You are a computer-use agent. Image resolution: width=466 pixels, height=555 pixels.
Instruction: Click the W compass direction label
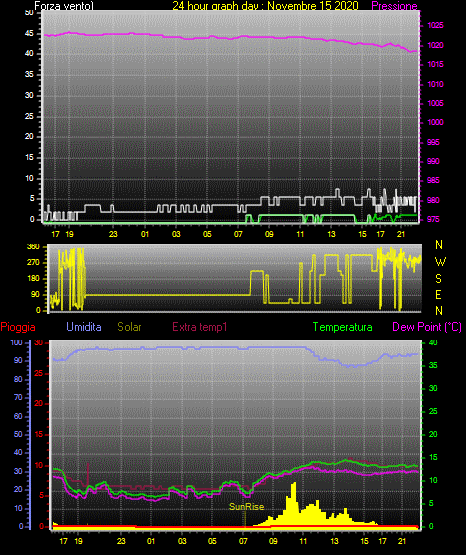pos(440,262)
